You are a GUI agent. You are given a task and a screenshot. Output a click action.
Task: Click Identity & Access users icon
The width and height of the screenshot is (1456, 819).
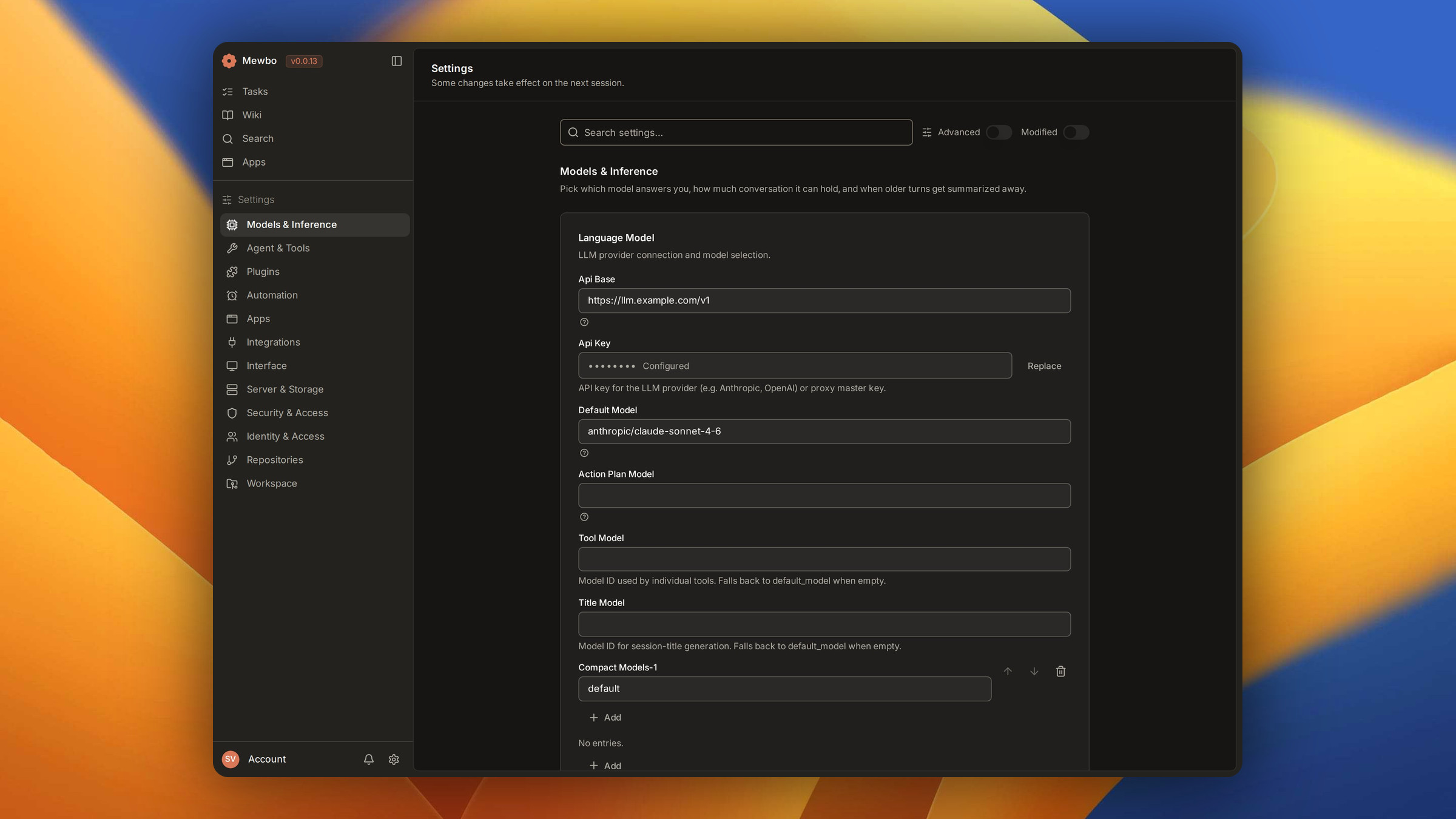pos(232,437)
